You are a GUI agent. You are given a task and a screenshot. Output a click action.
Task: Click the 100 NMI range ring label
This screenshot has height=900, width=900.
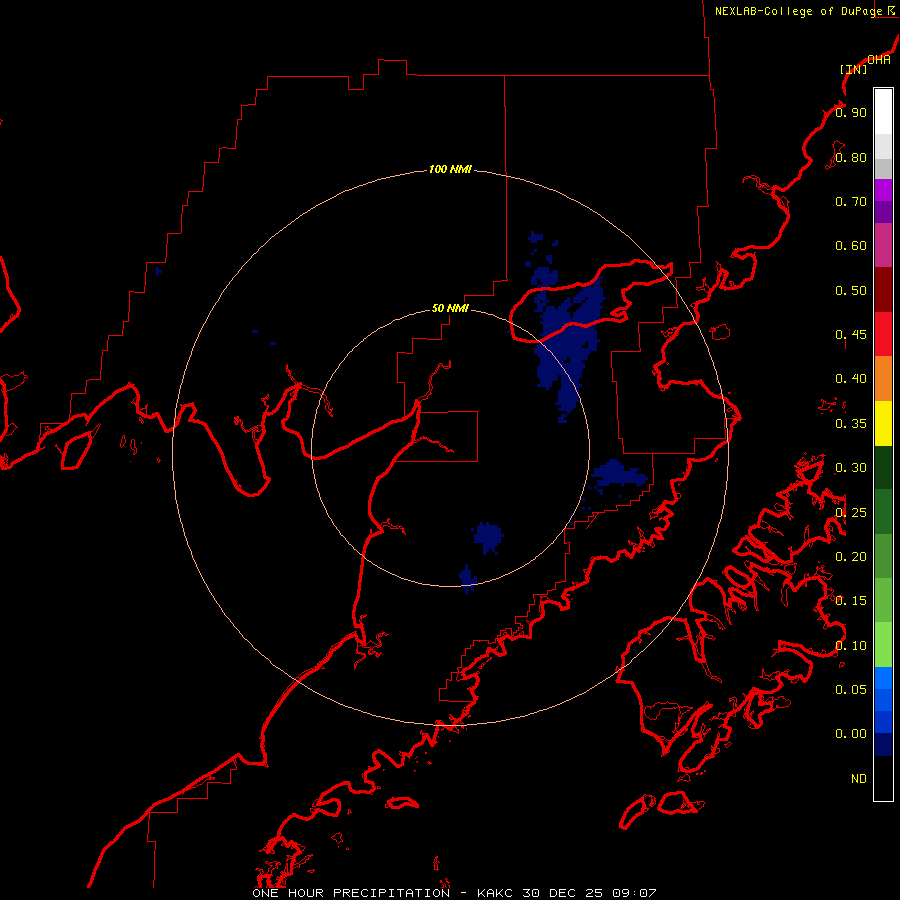[450, 169]
